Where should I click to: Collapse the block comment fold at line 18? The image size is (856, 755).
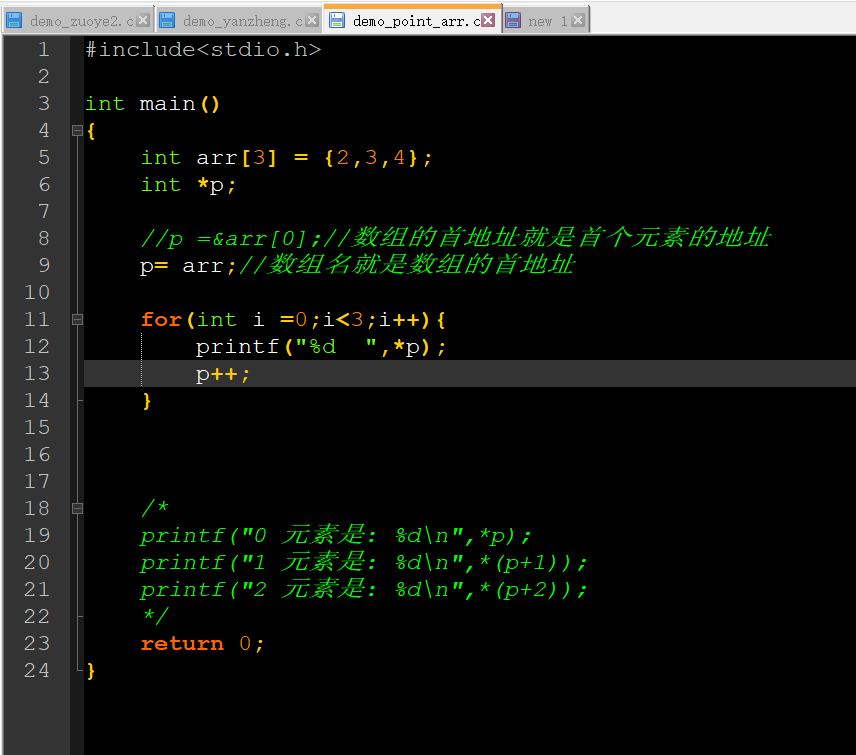tap(78, 508)
